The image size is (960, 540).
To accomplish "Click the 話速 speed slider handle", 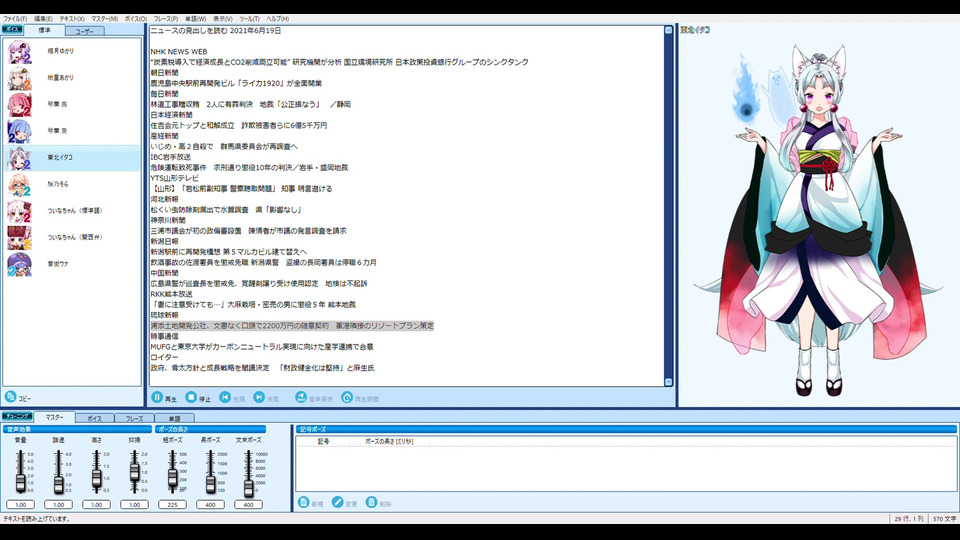I will 58,484.
